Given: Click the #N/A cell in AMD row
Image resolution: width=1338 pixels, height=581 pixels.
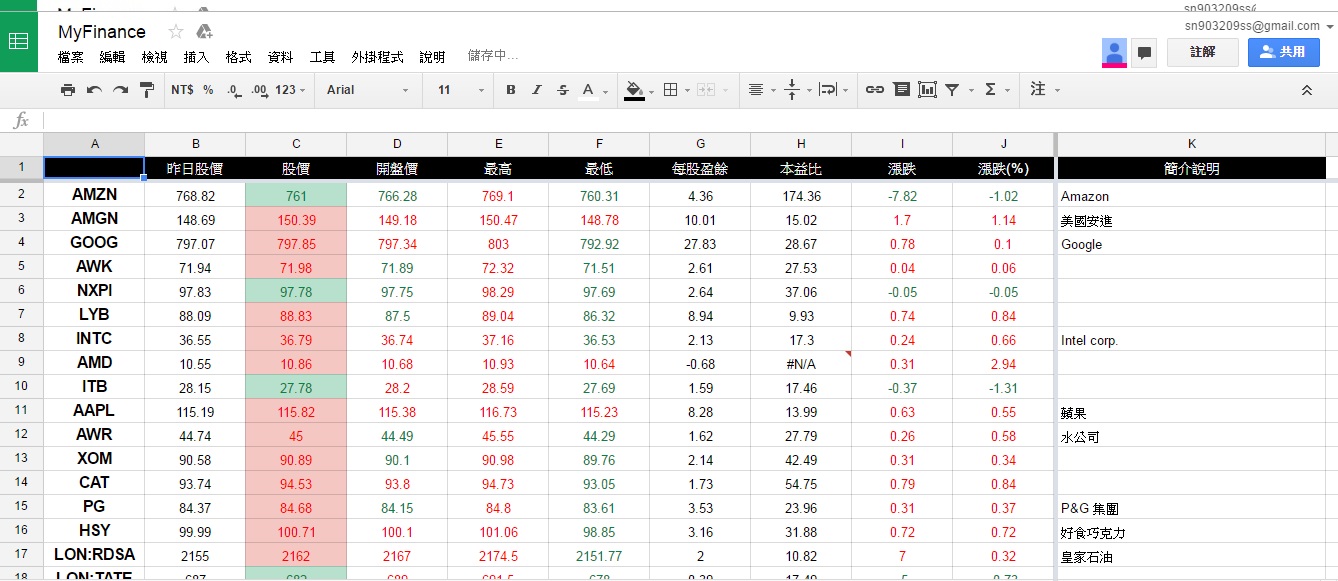Looking at the screenshot, I should 801,364.
